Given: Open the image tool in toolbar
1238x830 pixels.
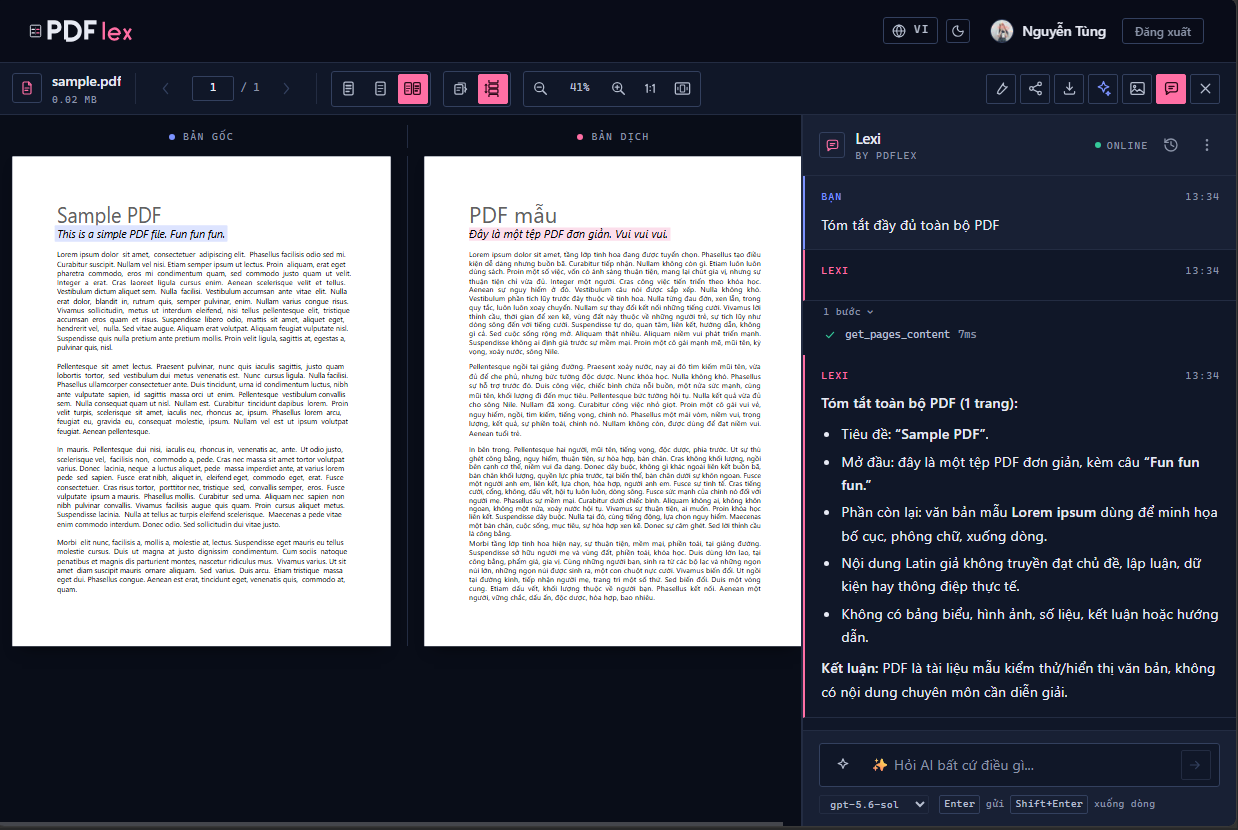Looking at the screenshot, I should pos(1137,89).
